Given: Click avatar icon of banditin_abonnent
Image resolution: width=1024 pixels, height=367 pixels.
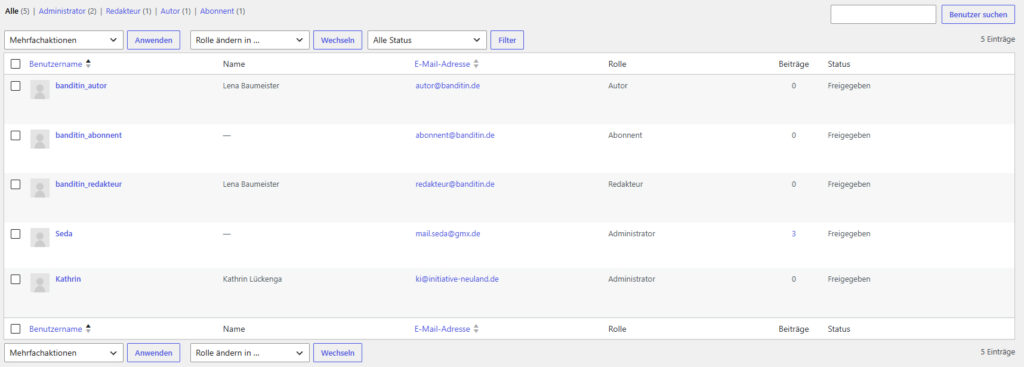Looking at the screenshot, I should 40,139.
